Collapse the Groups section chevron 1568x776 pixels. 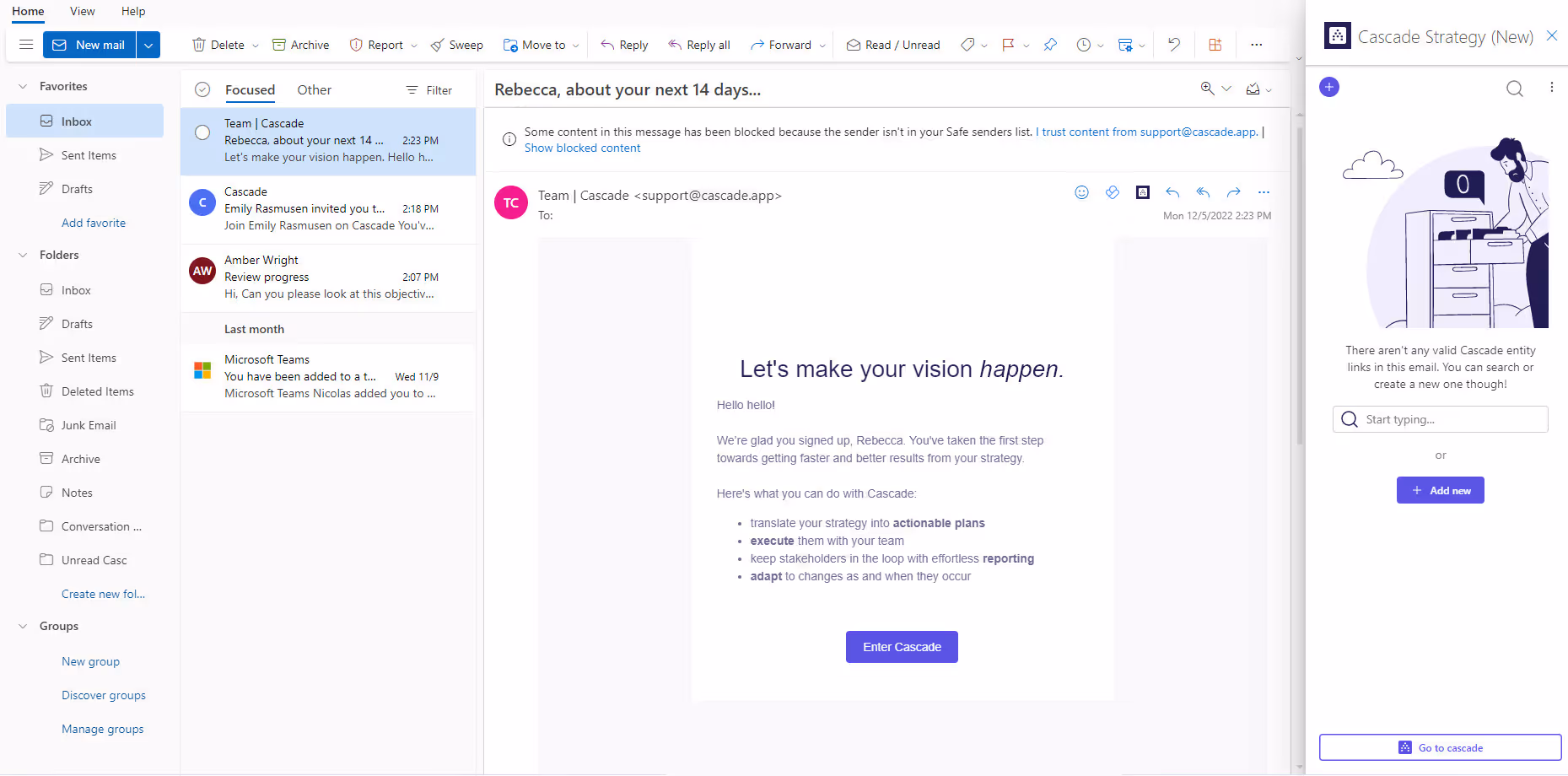23,626
